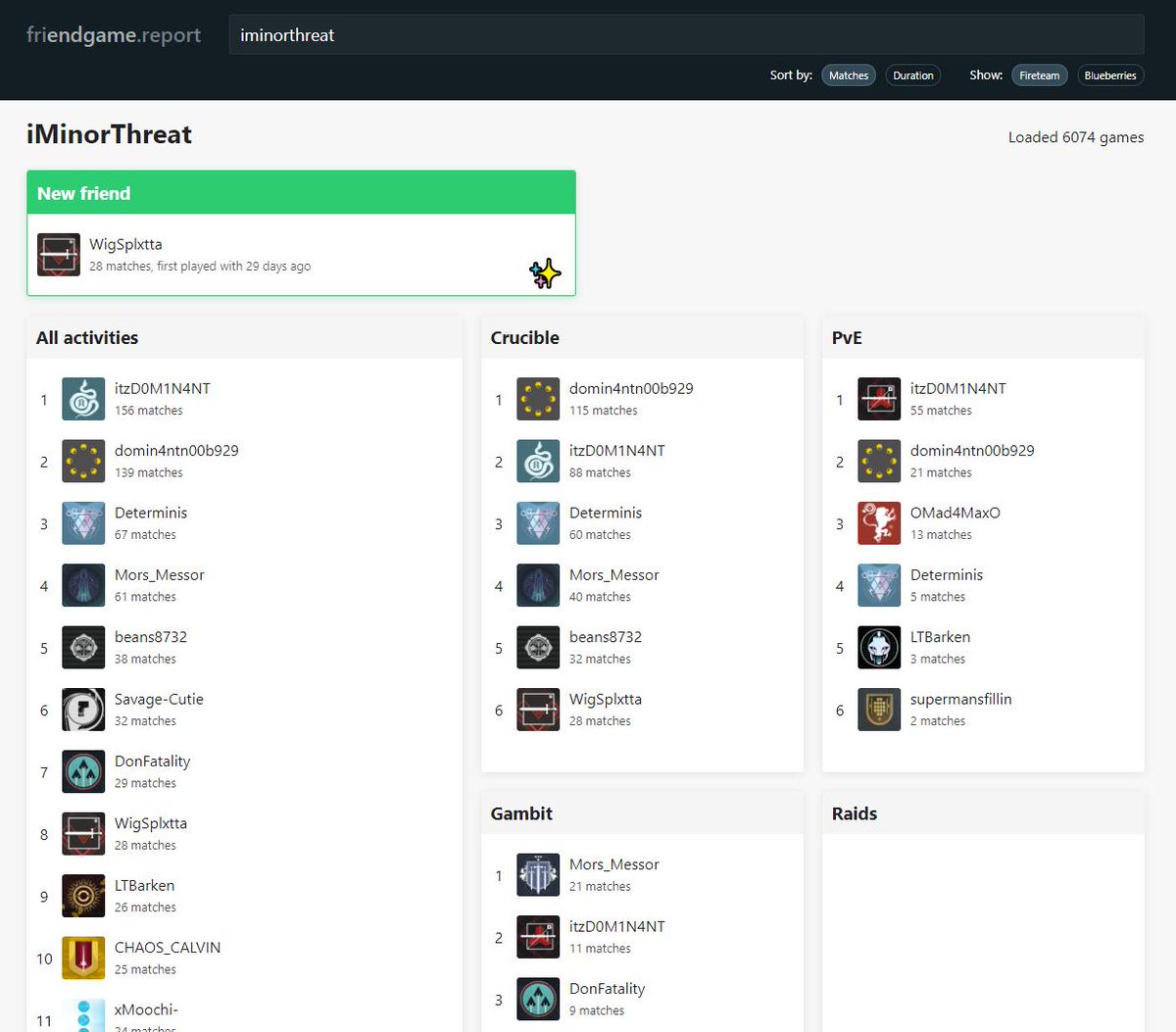Viewport: 1176px width, 1032px height.
Task: Click Savage-Cutie name in All activities
Action: pyautogui.click(x=159, y=699)
